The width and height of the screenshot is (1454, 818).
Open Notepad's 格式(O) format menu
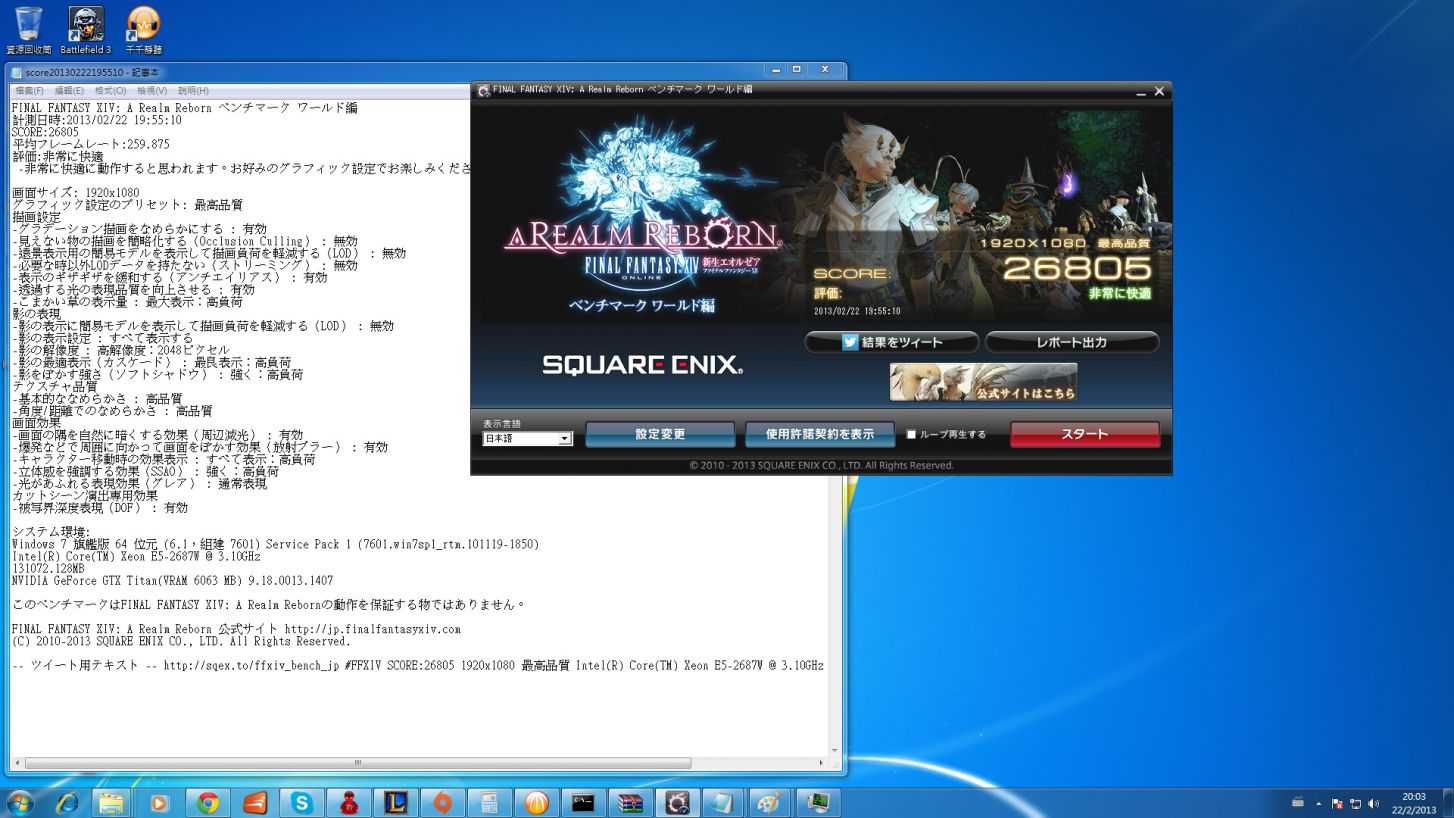(110, 91)
